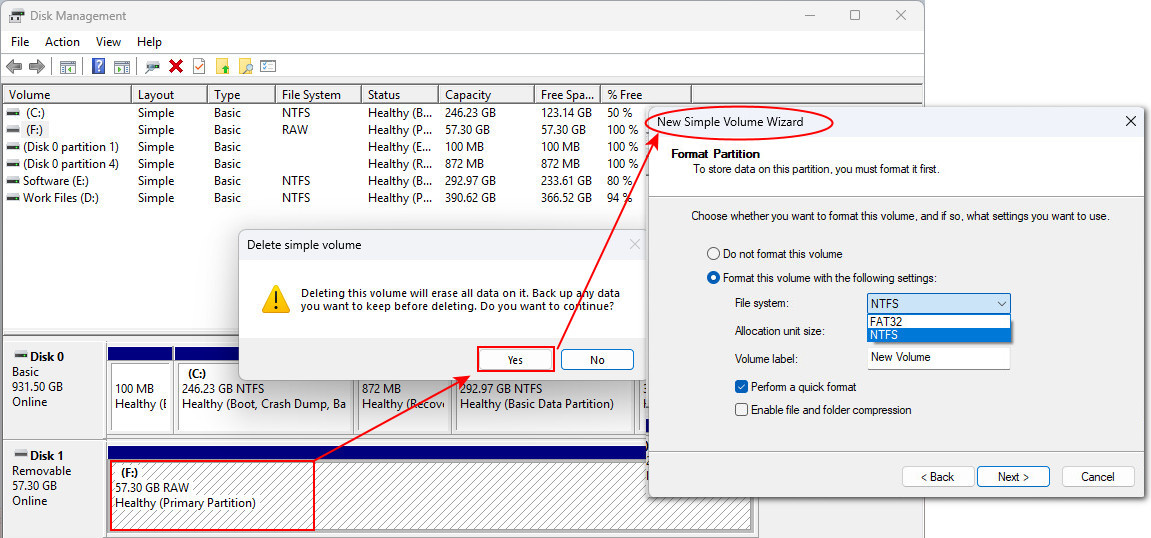The image size is (1151, 538).
Task: Click the drive icon of Work Files (D:) row
Action: [14, 198]
